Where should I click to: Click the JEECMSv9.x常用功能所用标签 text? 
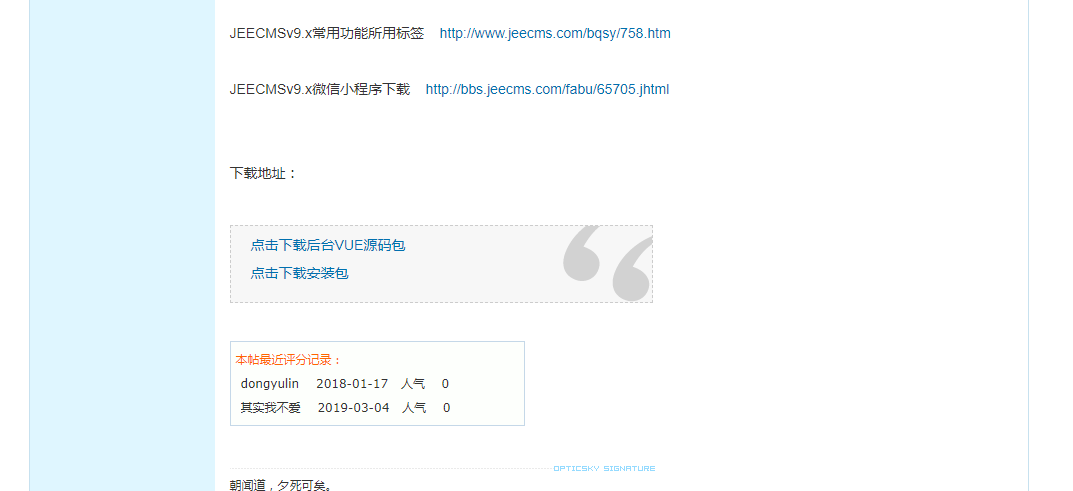tap(327, 34)
